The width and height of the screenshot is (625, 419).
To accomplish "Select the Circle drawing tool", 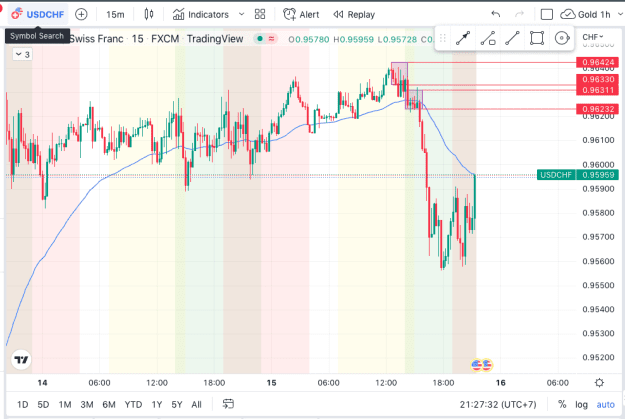I will click(562, 38).
